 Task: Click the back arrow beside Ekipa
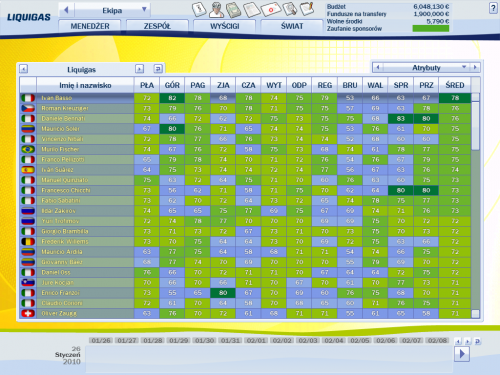66,10
